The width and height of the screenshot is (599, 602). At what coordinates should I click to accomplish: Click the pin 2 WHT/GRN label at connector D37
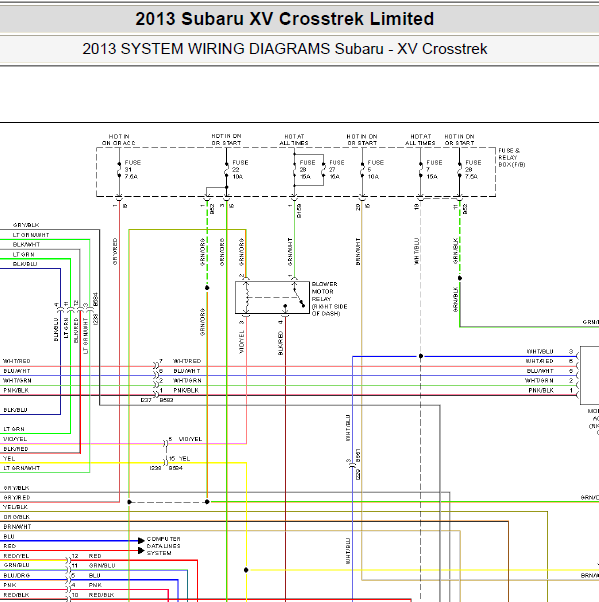[180, 381]
